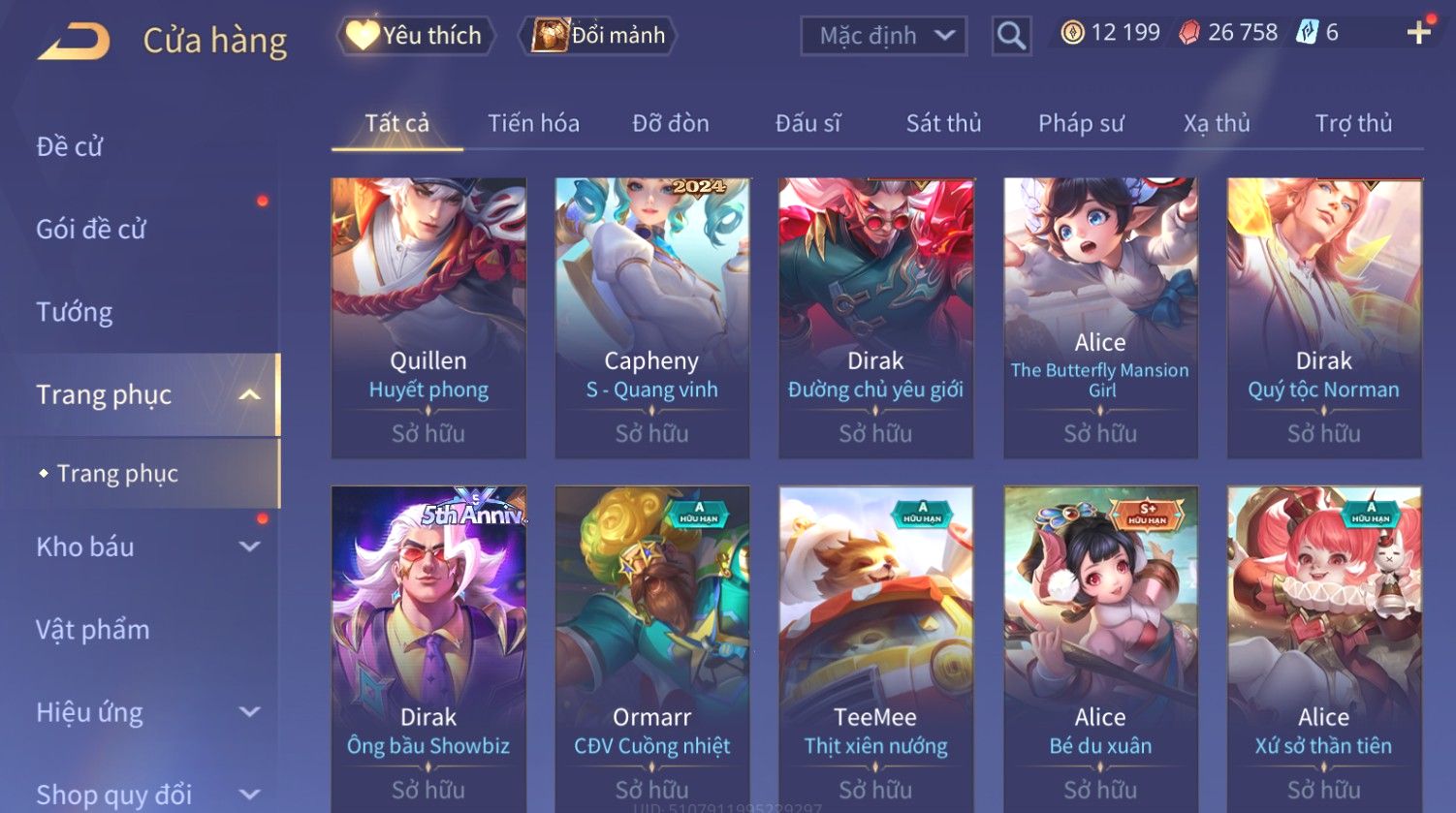Tap the plus icon to add currency
Viewport: 1456px width, 813px height.
pos(1419,33)
